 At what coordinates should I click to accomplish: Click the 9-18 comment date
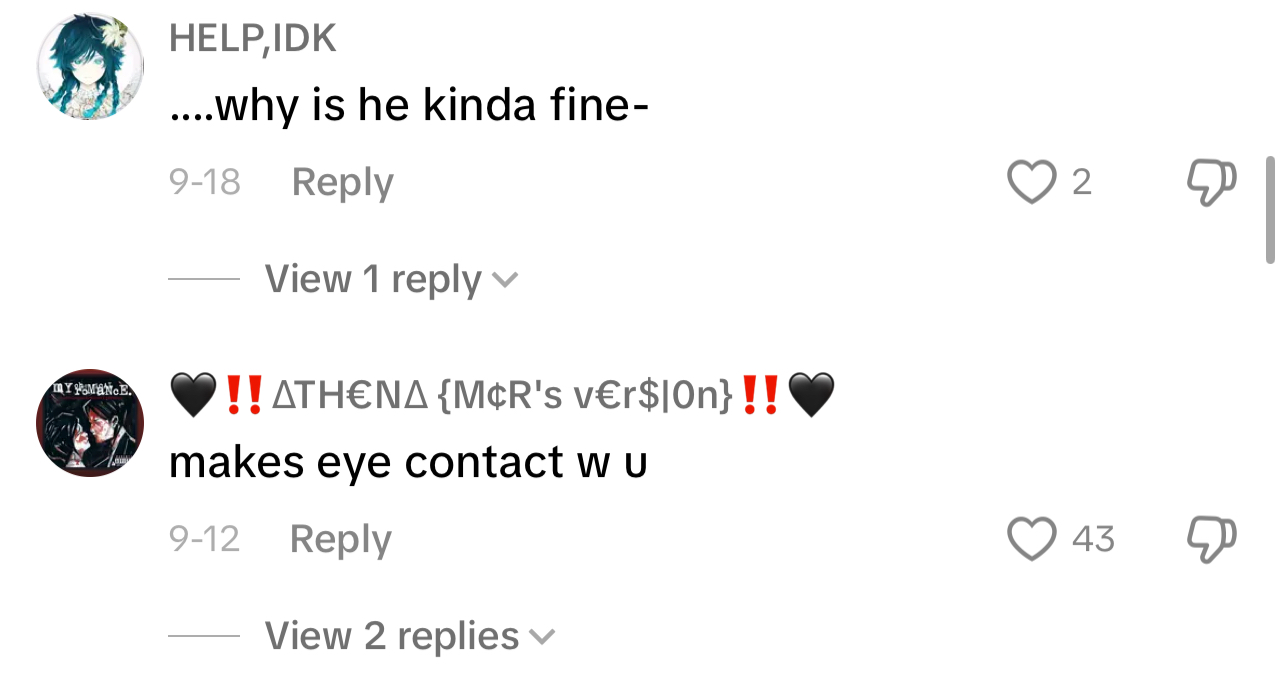(x=205, y=183)
